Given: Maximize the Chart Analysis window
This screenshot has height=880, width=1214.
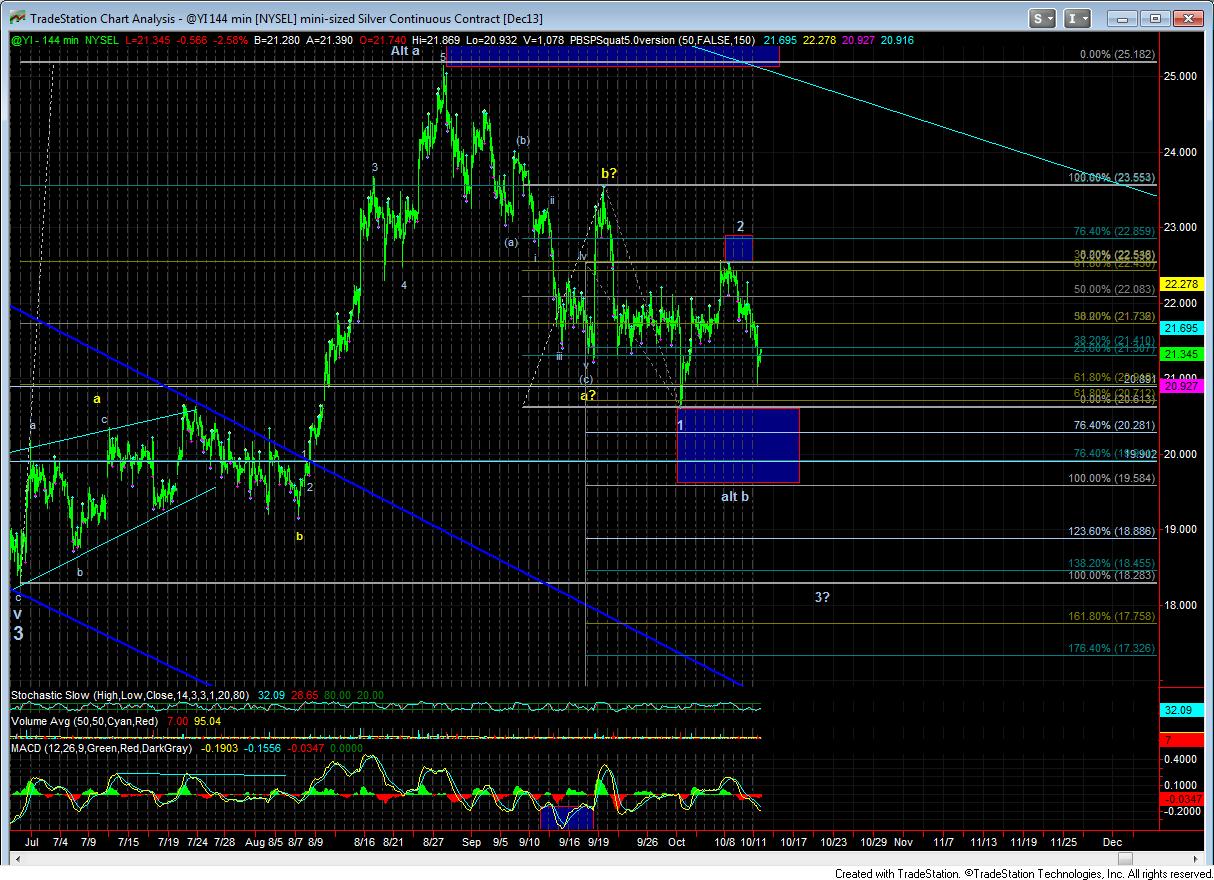Looking at the screenshot, I should [x=1155, y=18].
